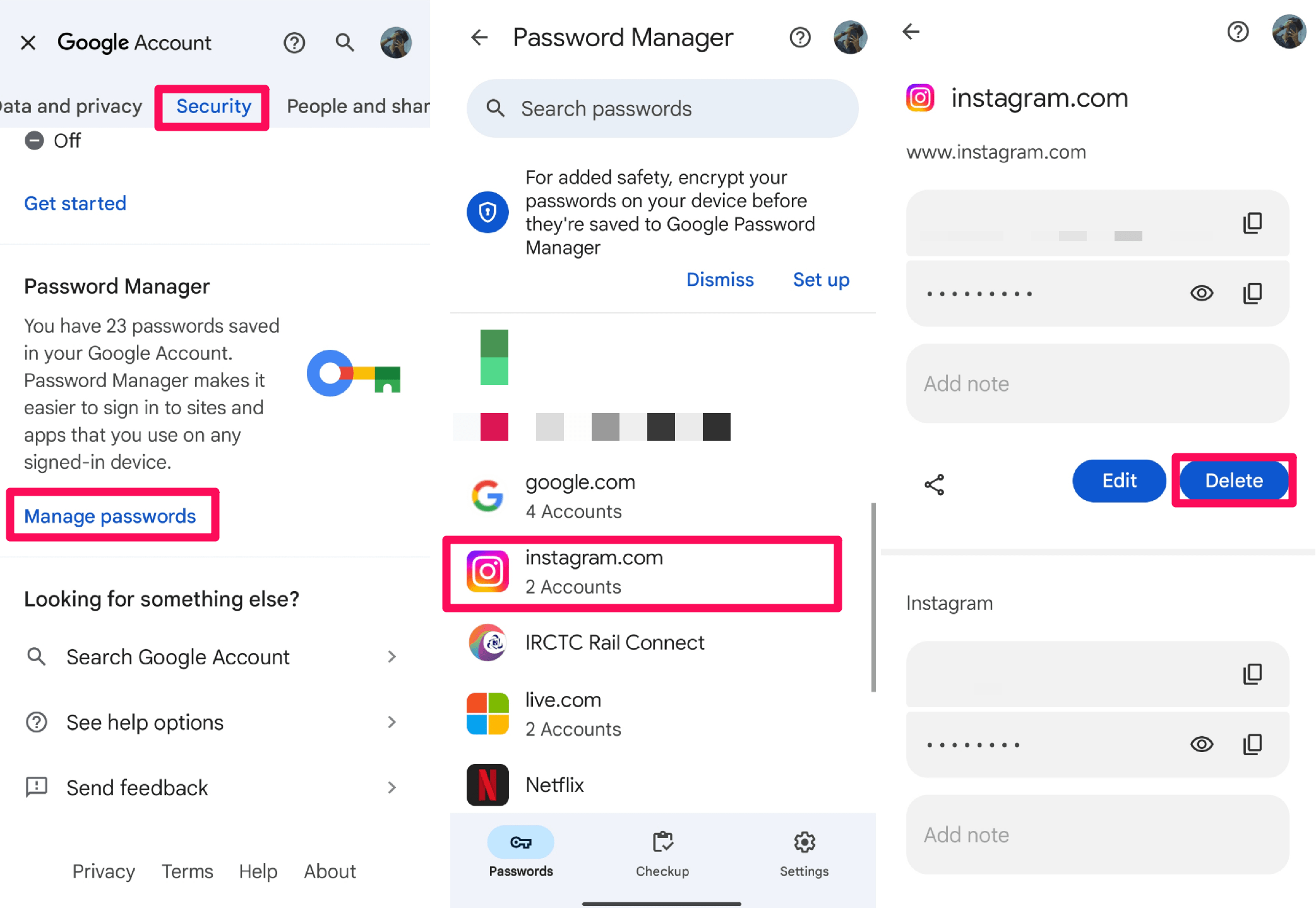Click the Search passwords input field
The height and width of the screenshot is (908, 1316).
coord(663,109)
